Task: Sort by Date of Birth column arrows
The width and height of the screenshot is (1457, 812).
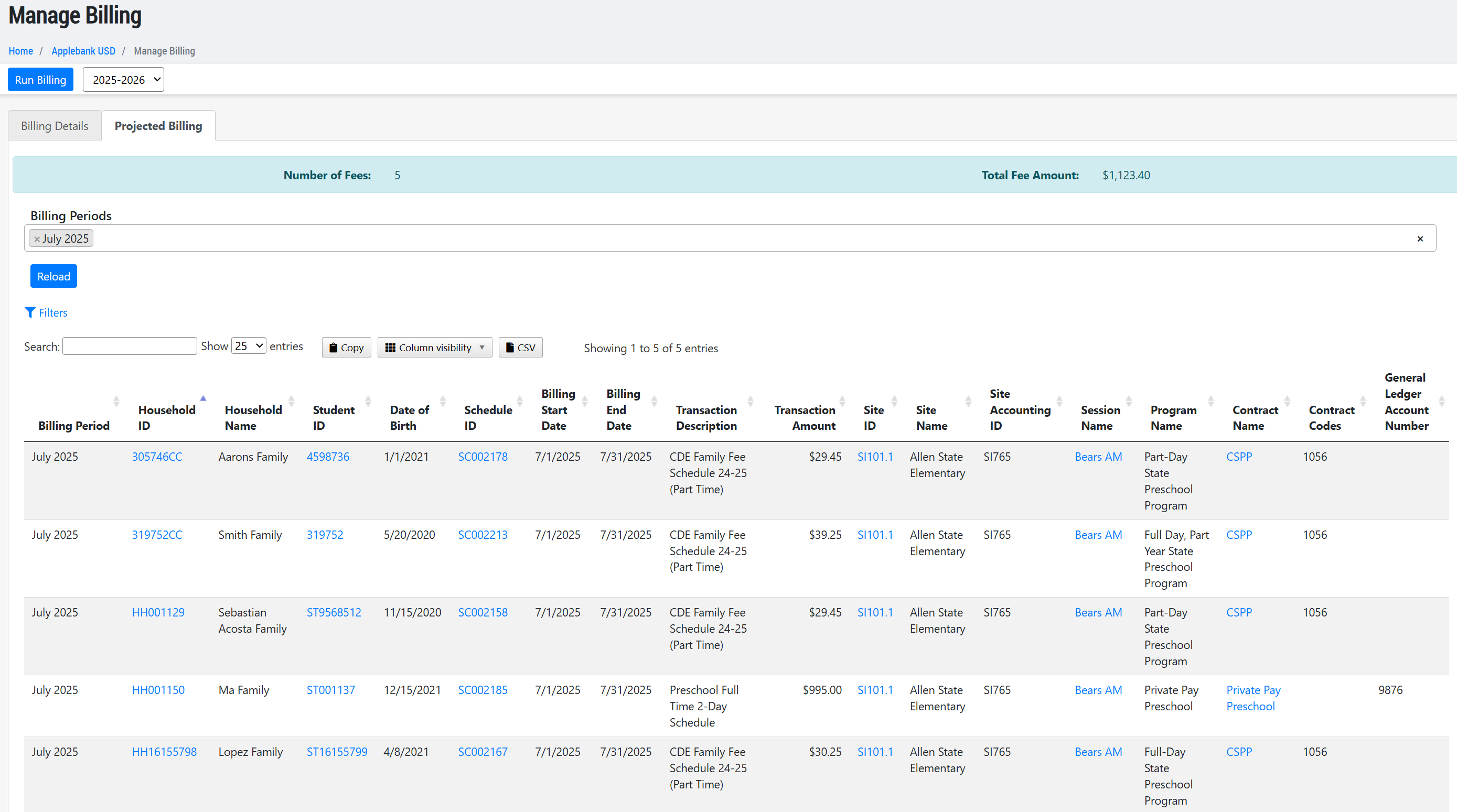Action: pyautogui.click(x=443, y=402)
